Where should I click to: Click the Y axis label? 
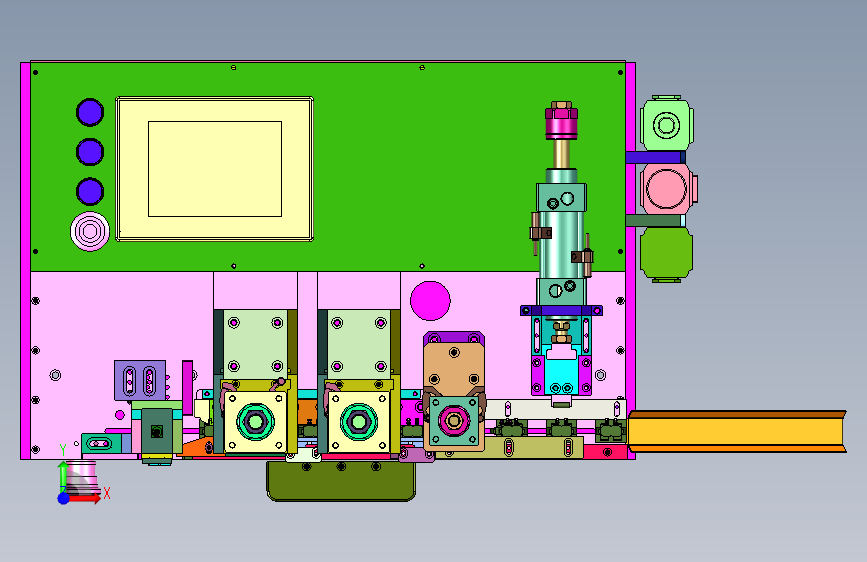pos(62,450)
